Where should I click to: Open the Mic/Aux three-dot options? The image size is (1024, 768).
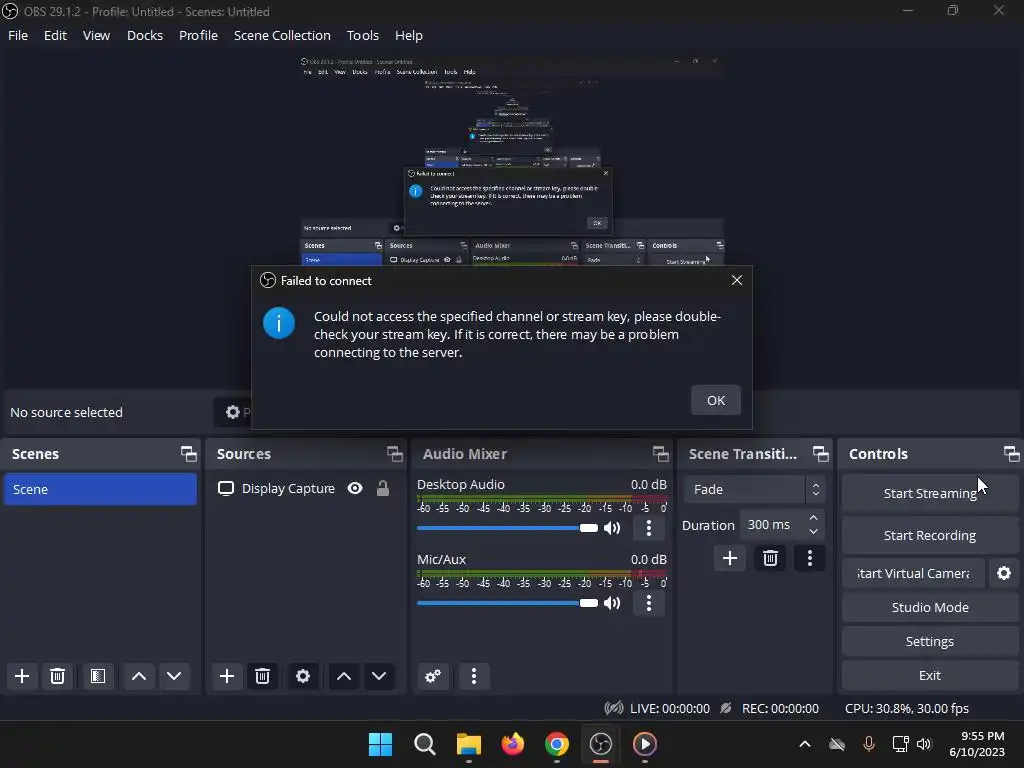[648, 603]
